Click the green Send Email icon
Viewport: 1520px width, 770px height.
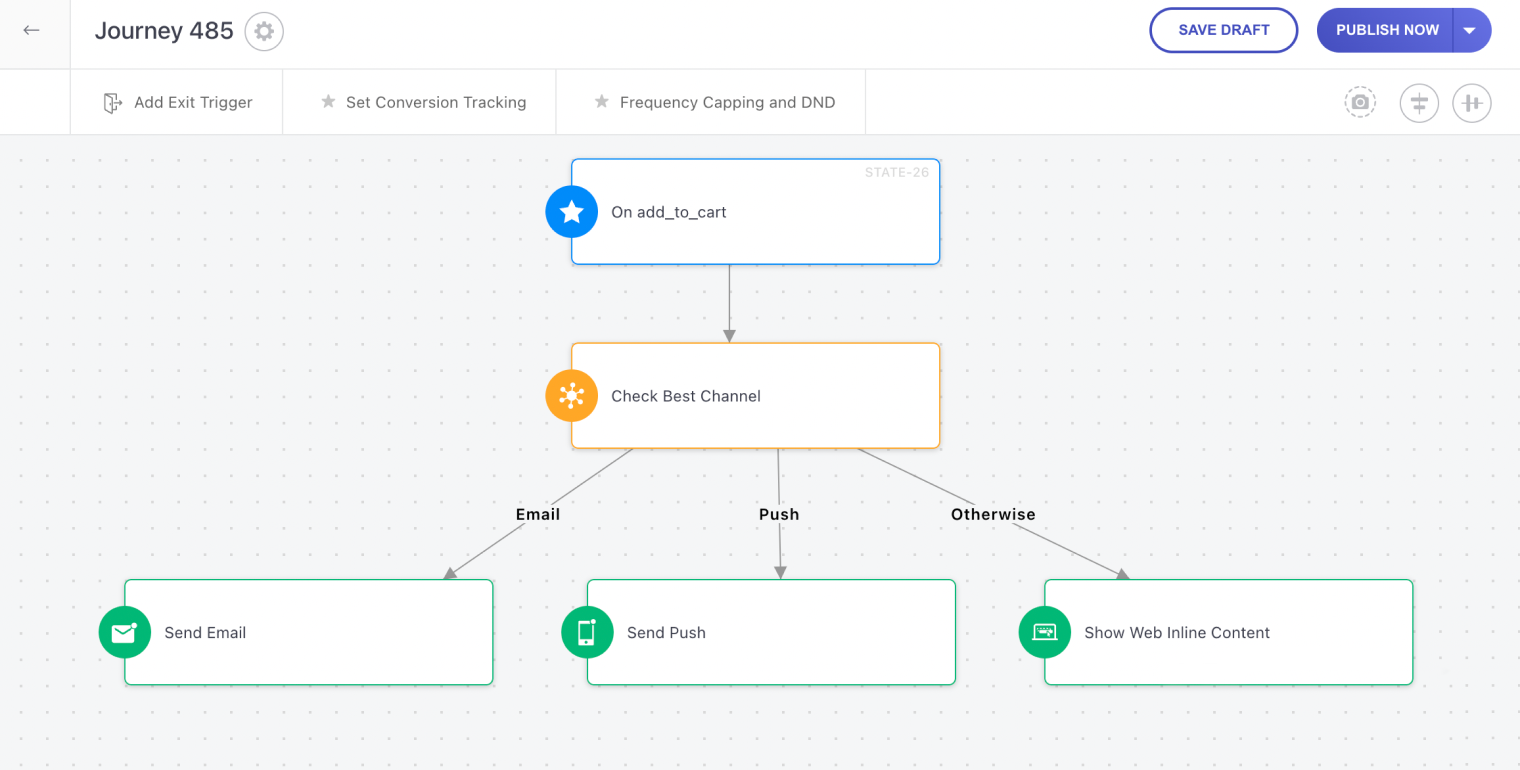pos(125,633)
